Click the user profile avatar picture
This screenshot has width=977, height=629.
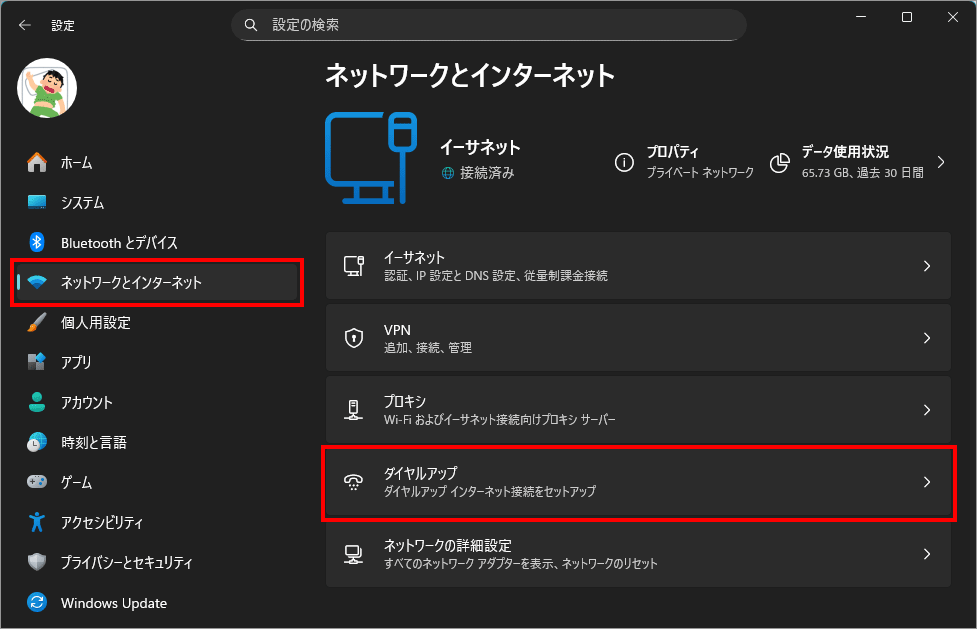tap(47, 88)
